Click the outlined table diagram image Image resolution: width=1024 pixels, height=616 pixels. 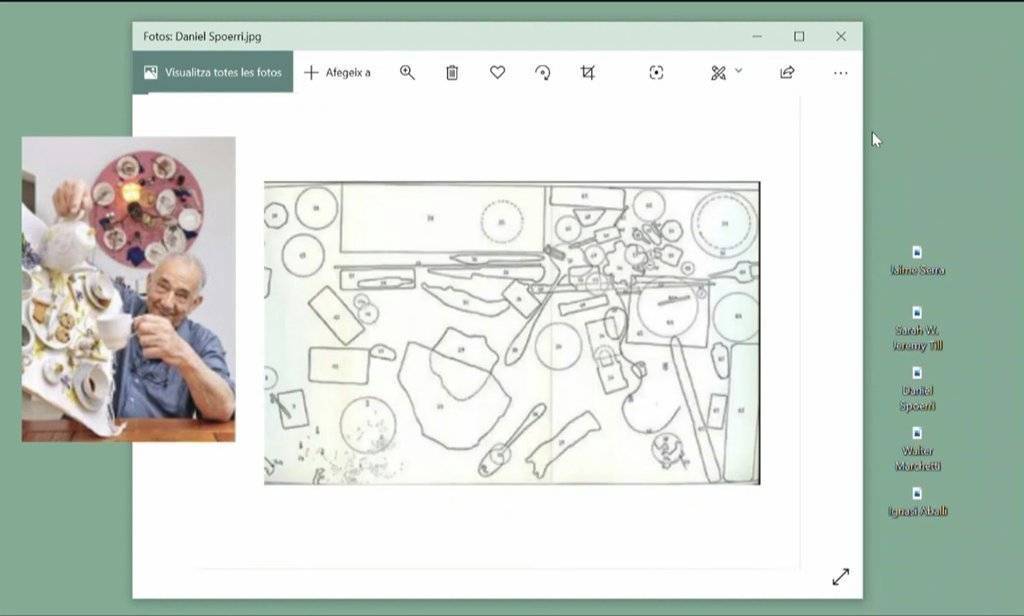[x=511, y=333]
